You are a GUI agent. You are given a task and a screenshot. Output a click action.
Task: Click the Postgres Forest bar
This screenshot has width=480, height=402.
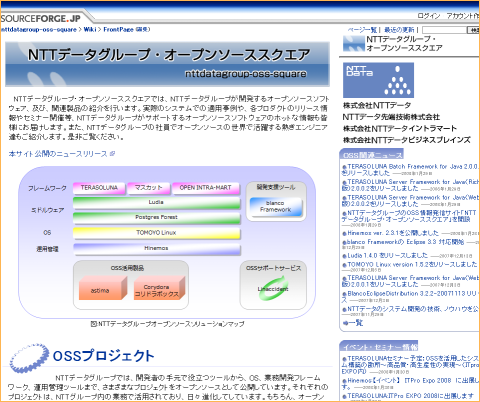click(156, 217)
